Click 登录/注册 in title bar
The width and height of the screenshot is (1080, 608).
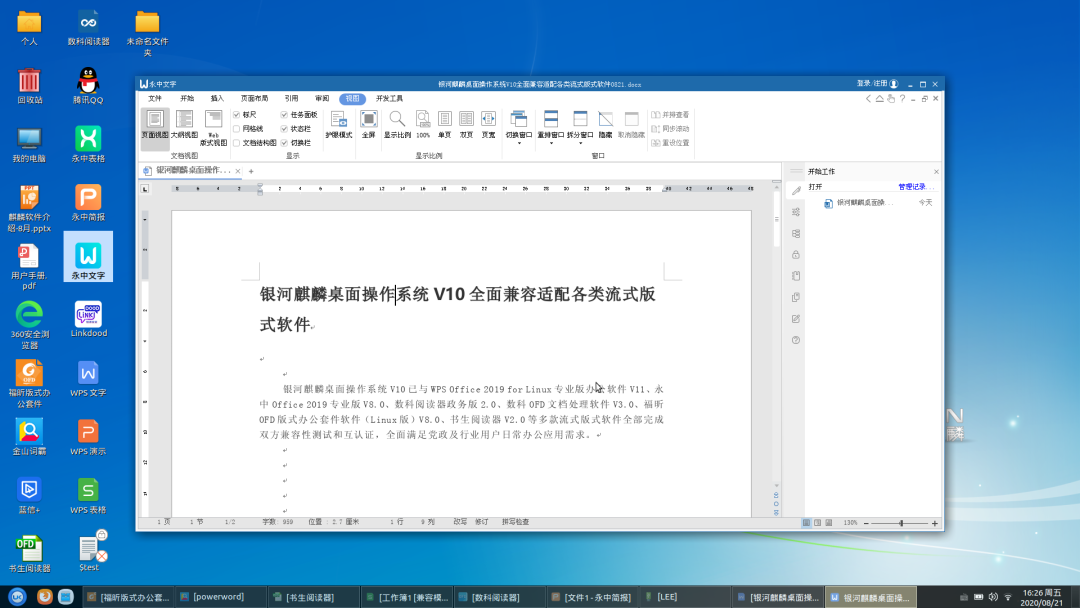pos(872,84)
